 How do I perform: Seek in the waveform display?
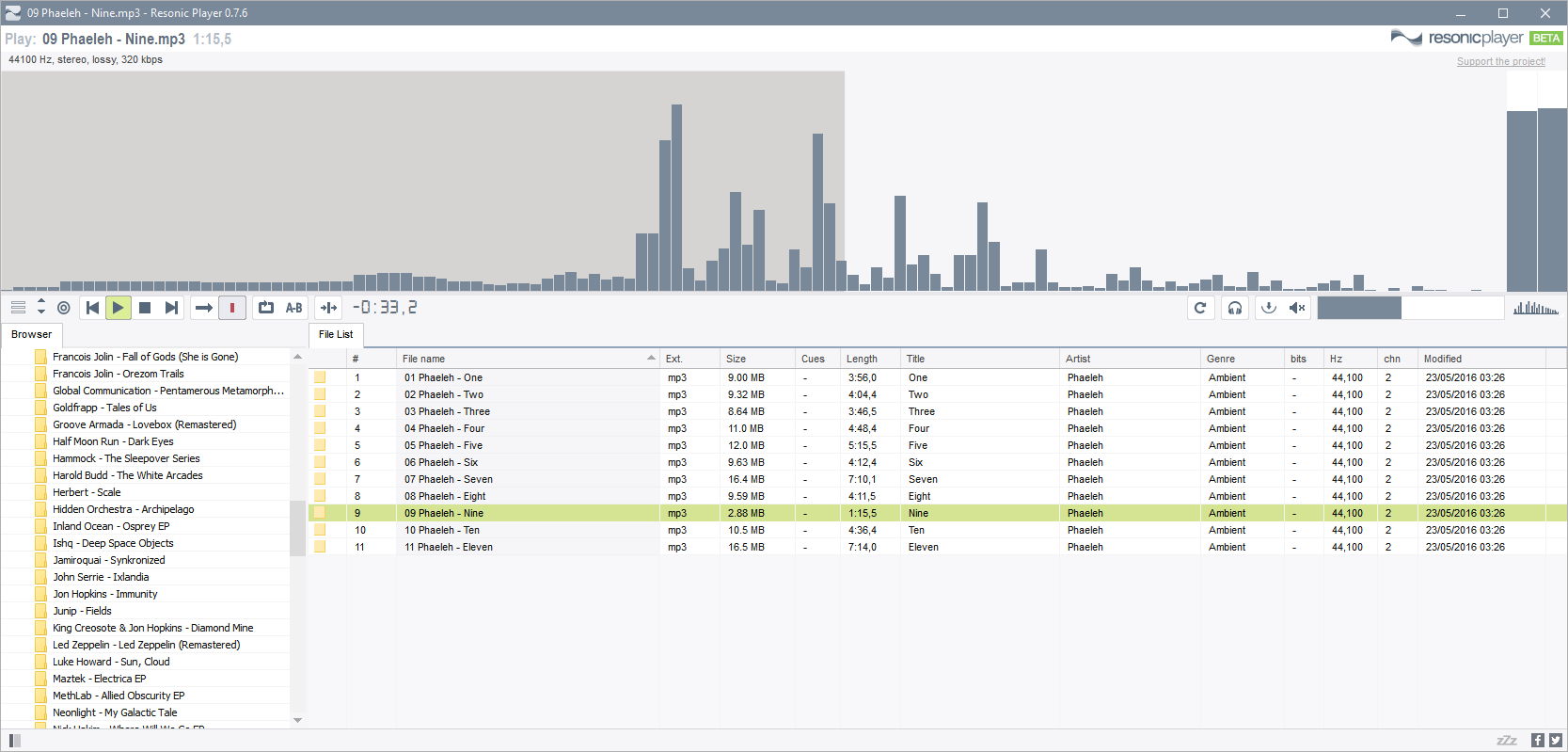click(x=752, y=181)
